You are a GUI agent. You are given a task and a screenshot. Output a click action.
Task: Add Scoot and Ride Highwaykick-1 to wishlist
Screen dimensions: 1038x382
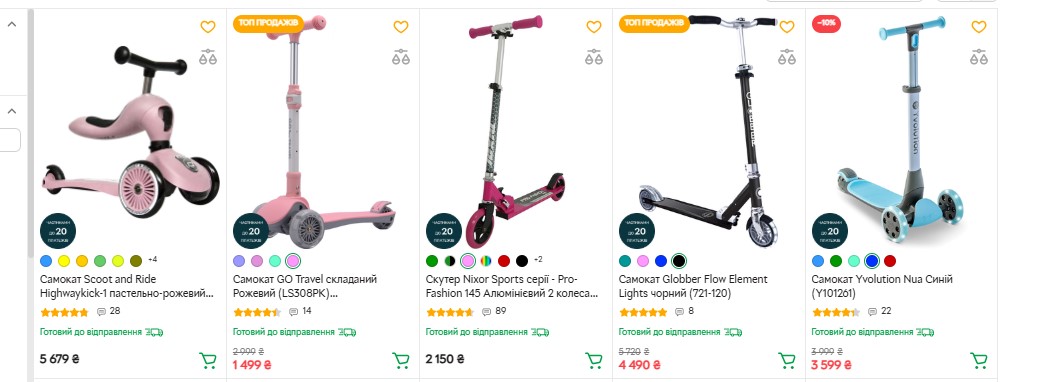208,26
